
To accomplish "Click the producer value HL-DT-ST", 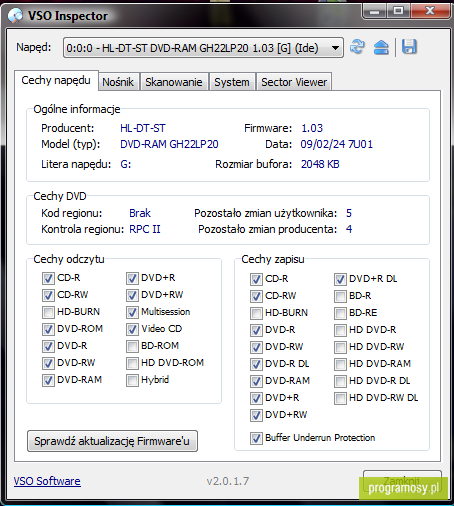I will [x=143, y=128].
